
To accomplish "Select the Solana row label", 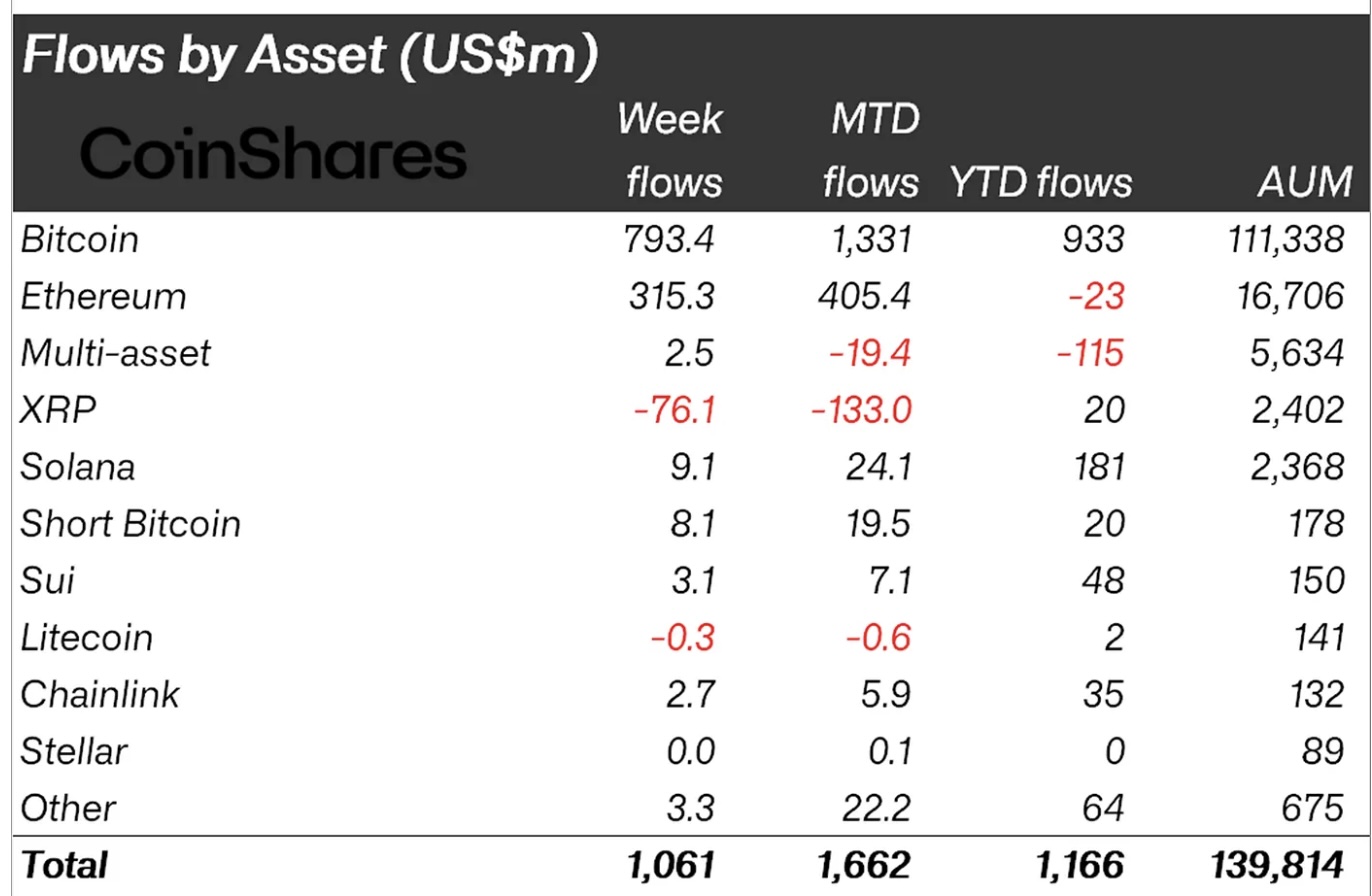I will [78, 467].
